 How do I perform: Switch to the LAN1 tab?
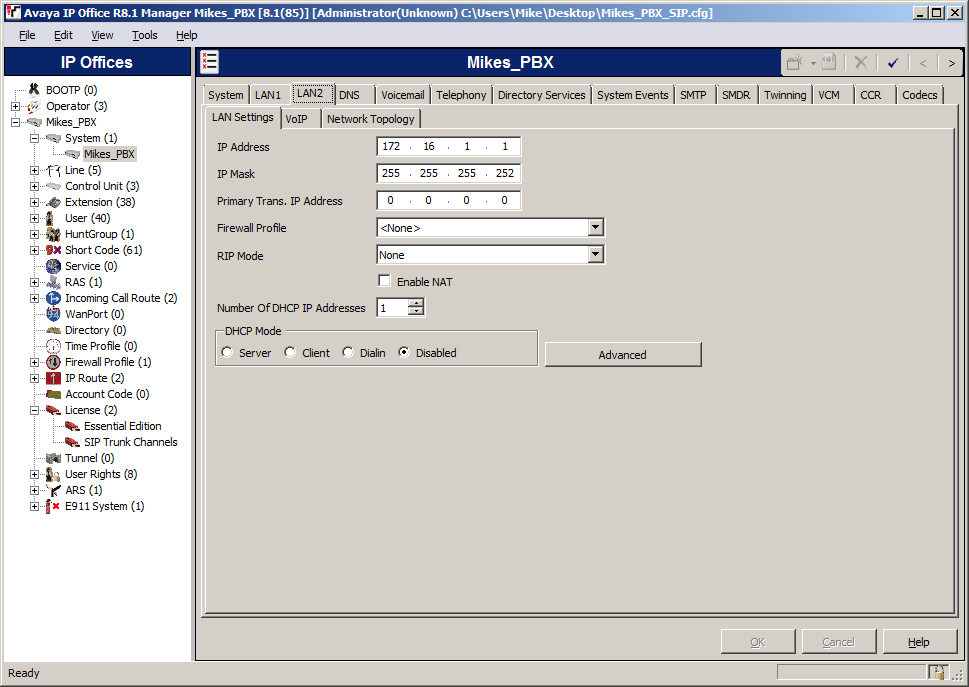[268, 95]
